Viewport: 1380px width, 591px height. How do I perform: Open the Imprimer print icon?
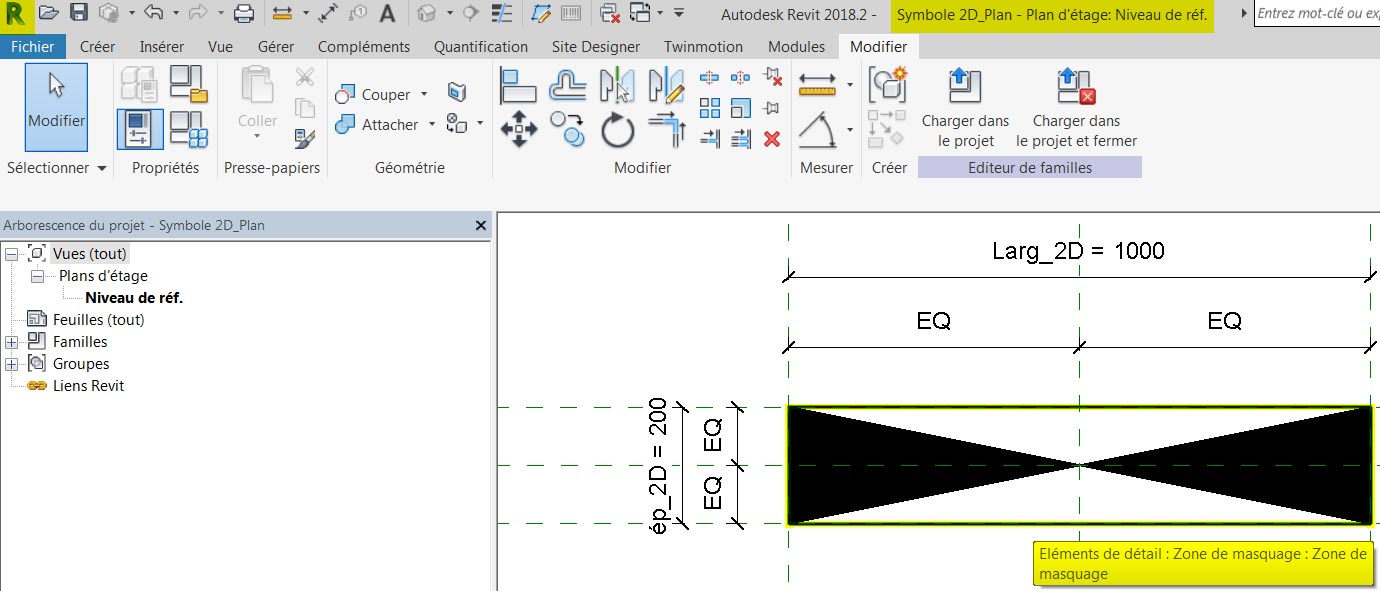coord(243,14)
